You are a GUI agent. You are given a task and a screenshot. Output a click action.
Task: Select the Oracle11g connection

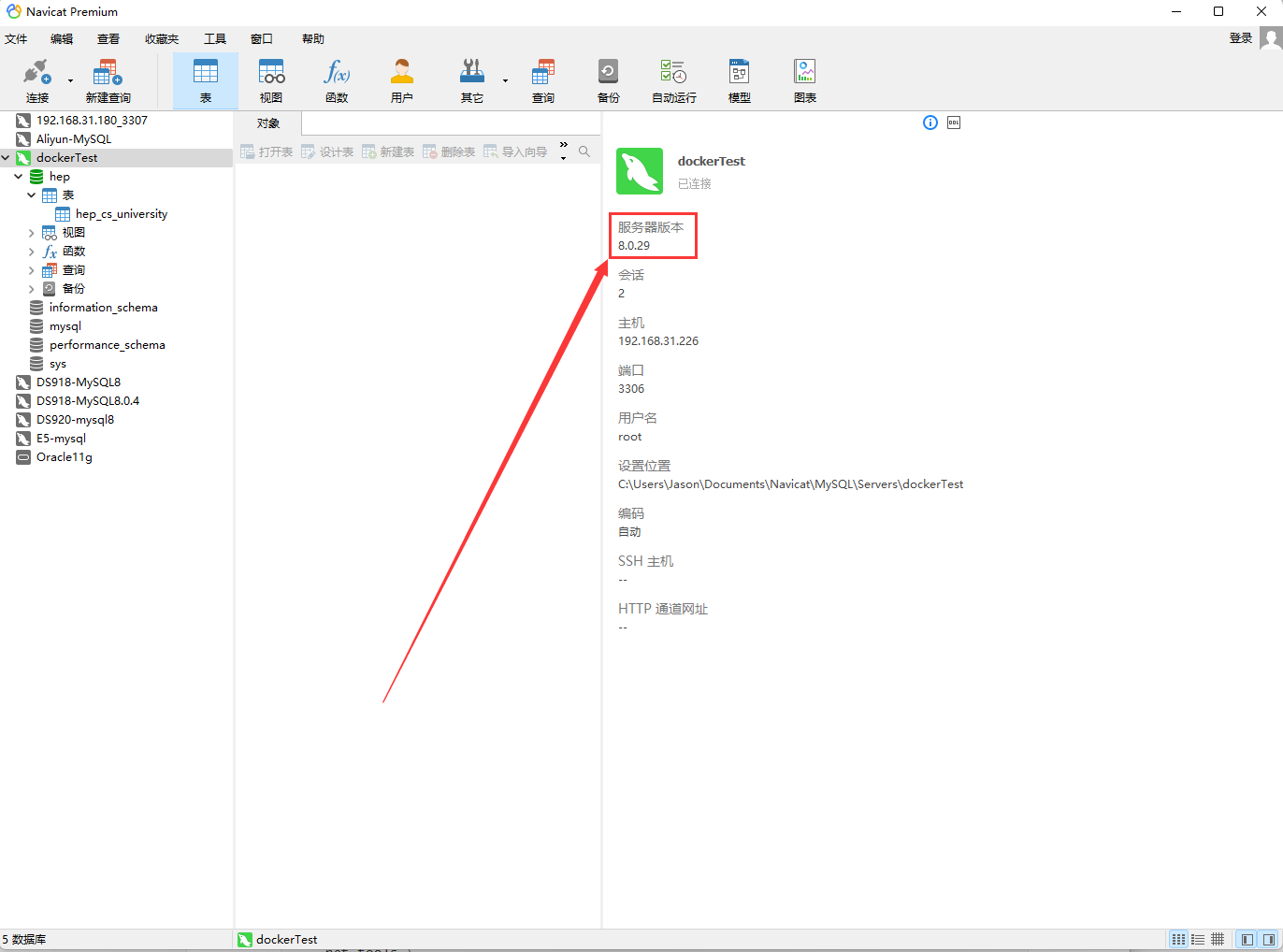point(65,457)
